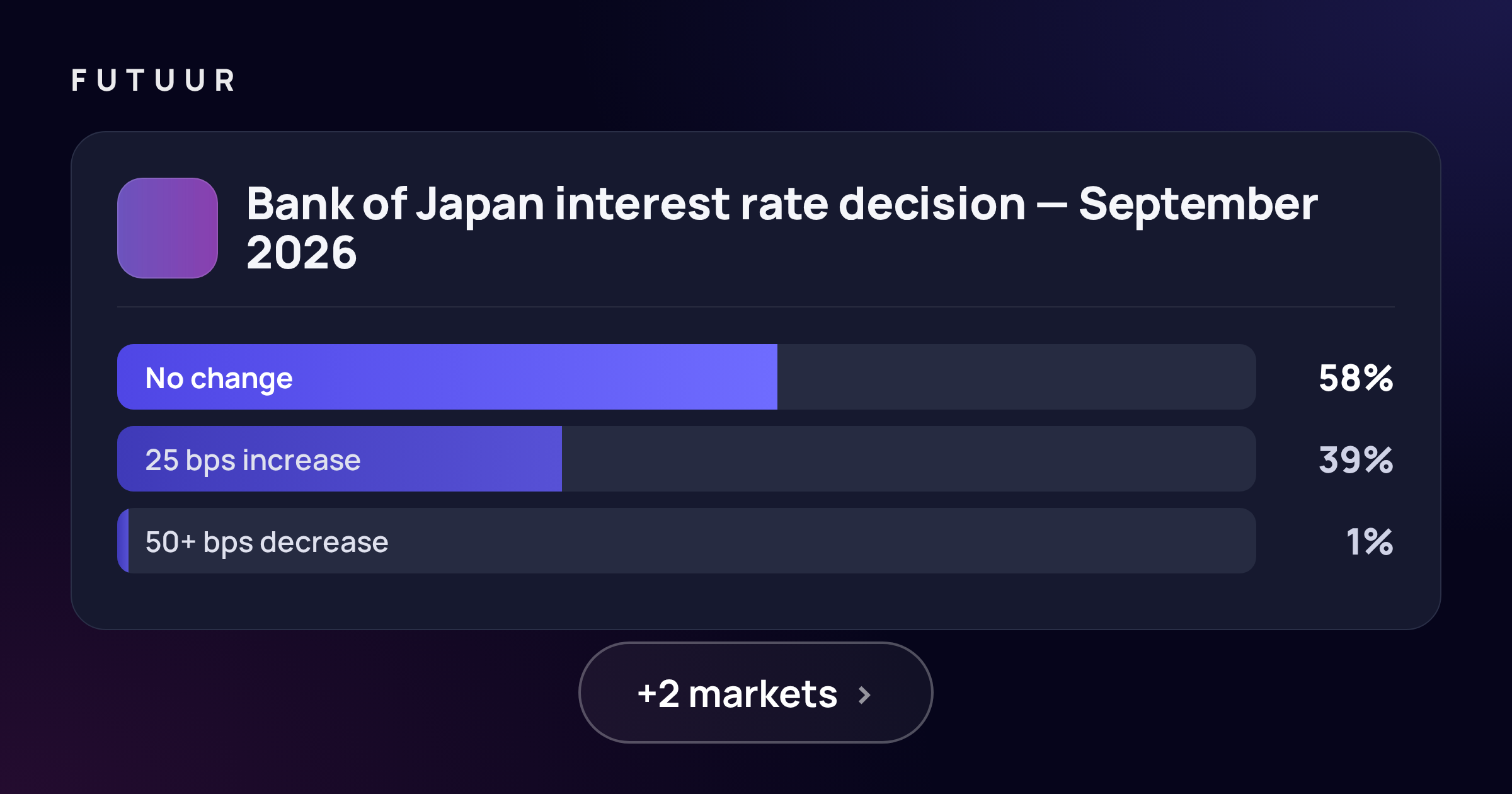
Task: Select the 25 bps increase outcome
Action: 687,459
